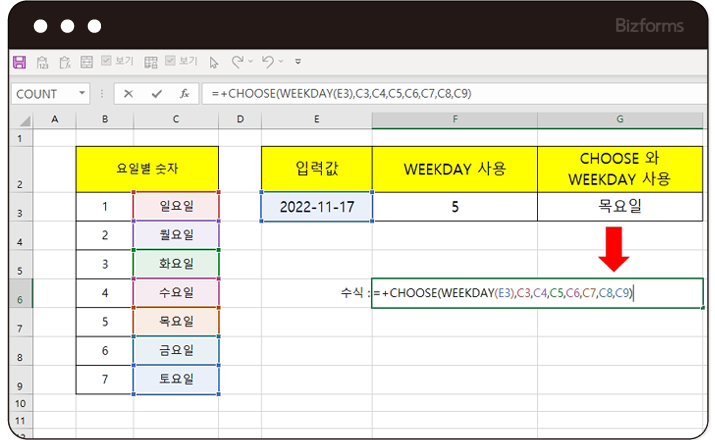715x440 pixels.
Task: Open the COUNT name box dropdown arrow
Action: click(x=82, y=93)
